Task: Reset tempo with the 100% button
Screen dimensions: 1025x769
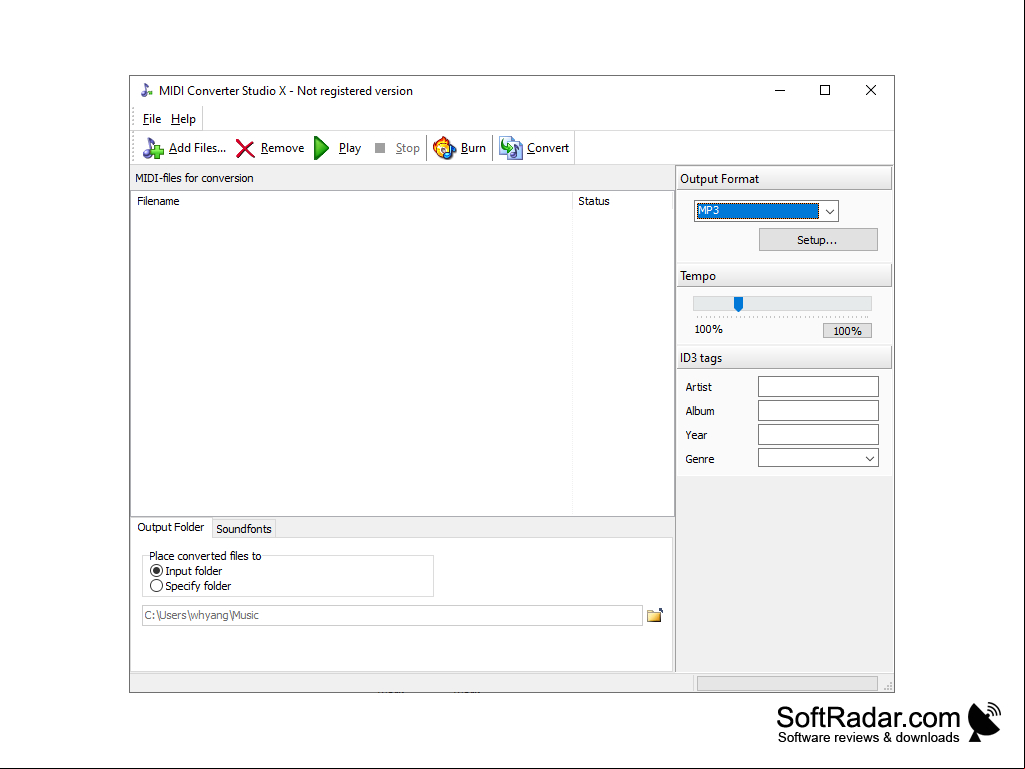Action: (847, 331)
